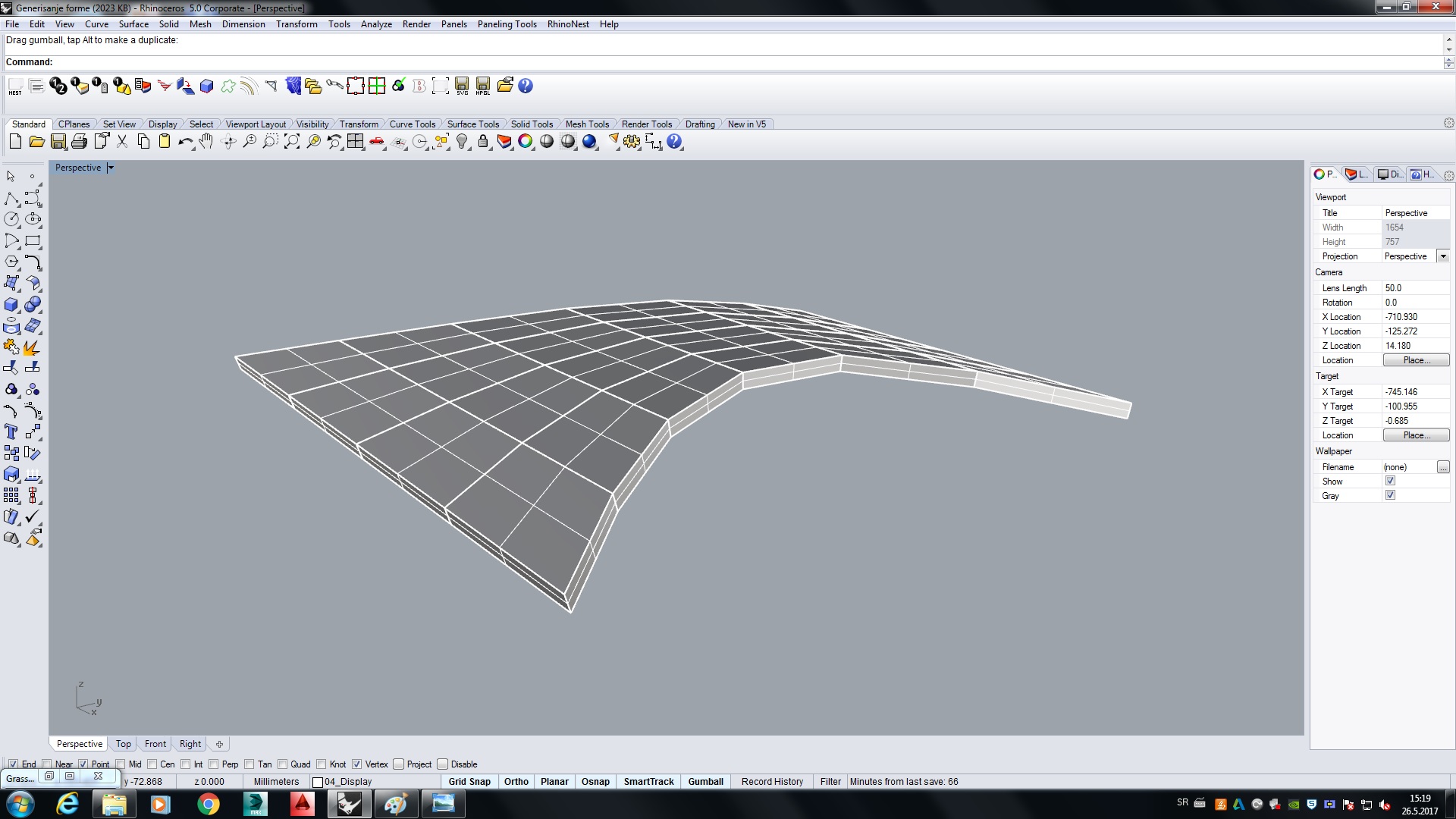
Task: Select the Box solid tool in sidebar
Action: [11, 305]
